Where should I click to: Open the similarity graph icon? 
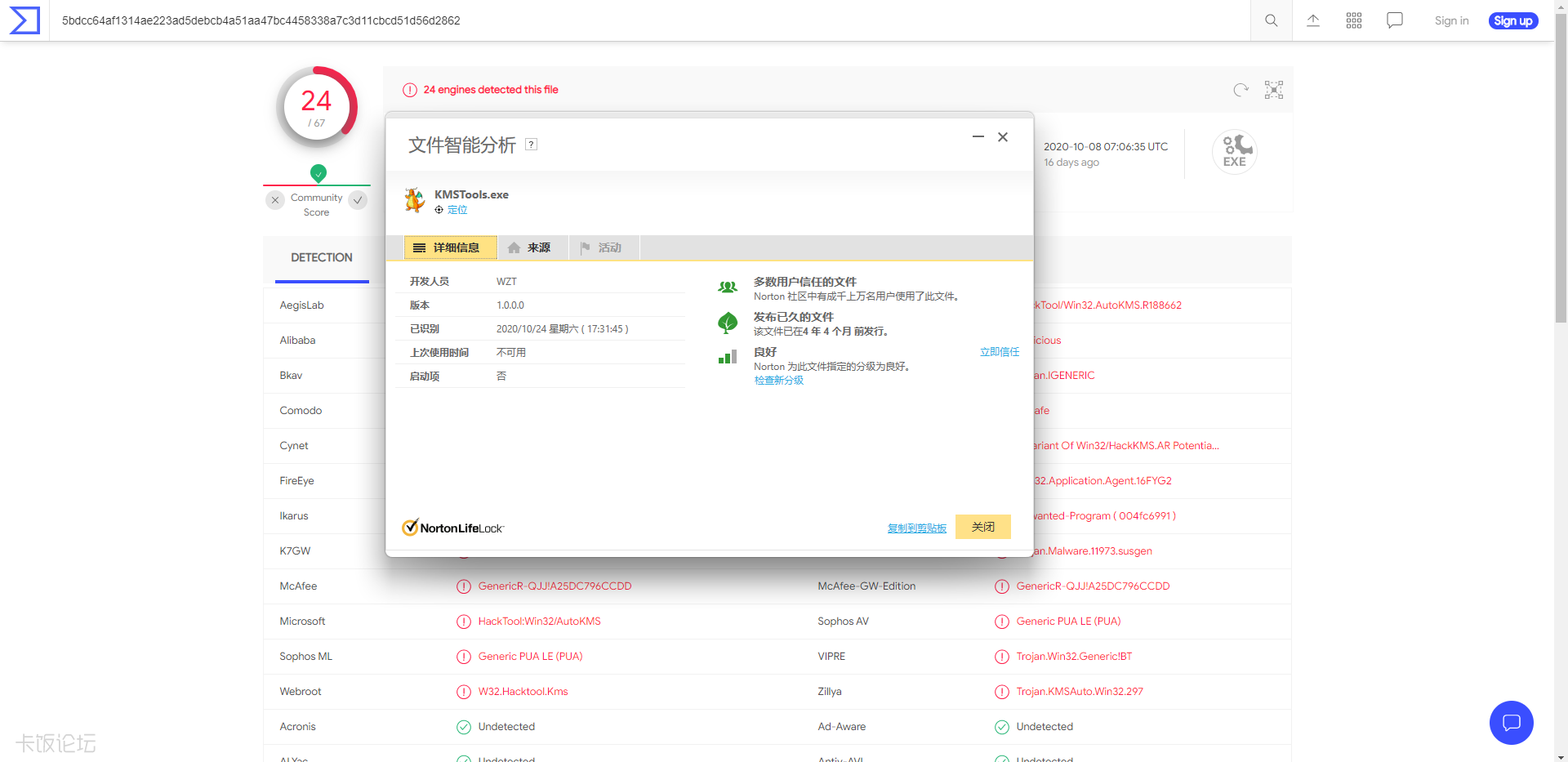tap(1273, 90)
